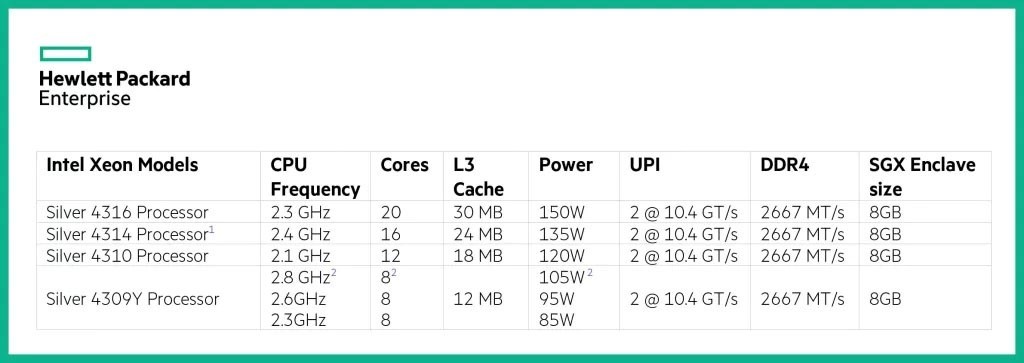Click the 30 MB L3 cache cell
This screenshot has width=1024, height=363.
479,212
